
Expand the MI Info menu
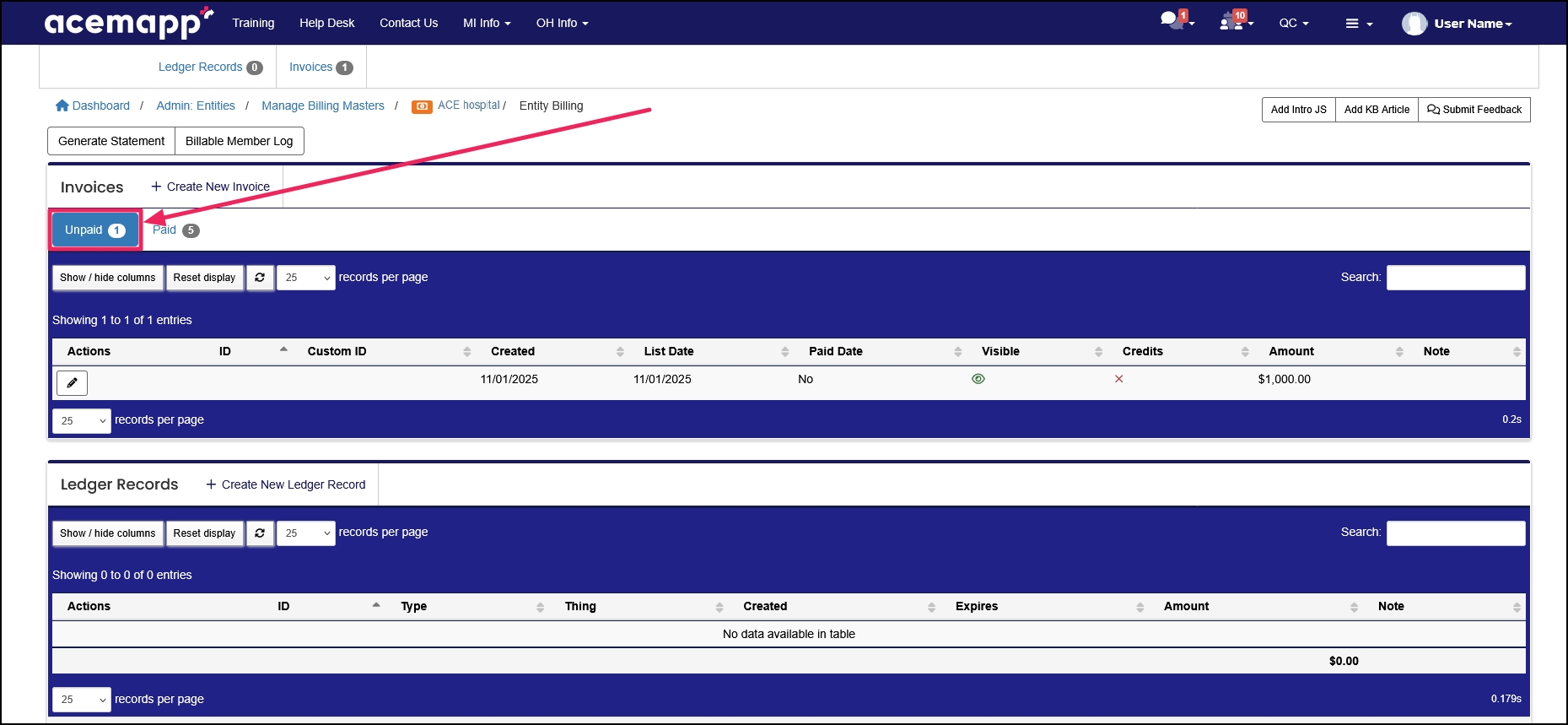click(x=487, y=23)
